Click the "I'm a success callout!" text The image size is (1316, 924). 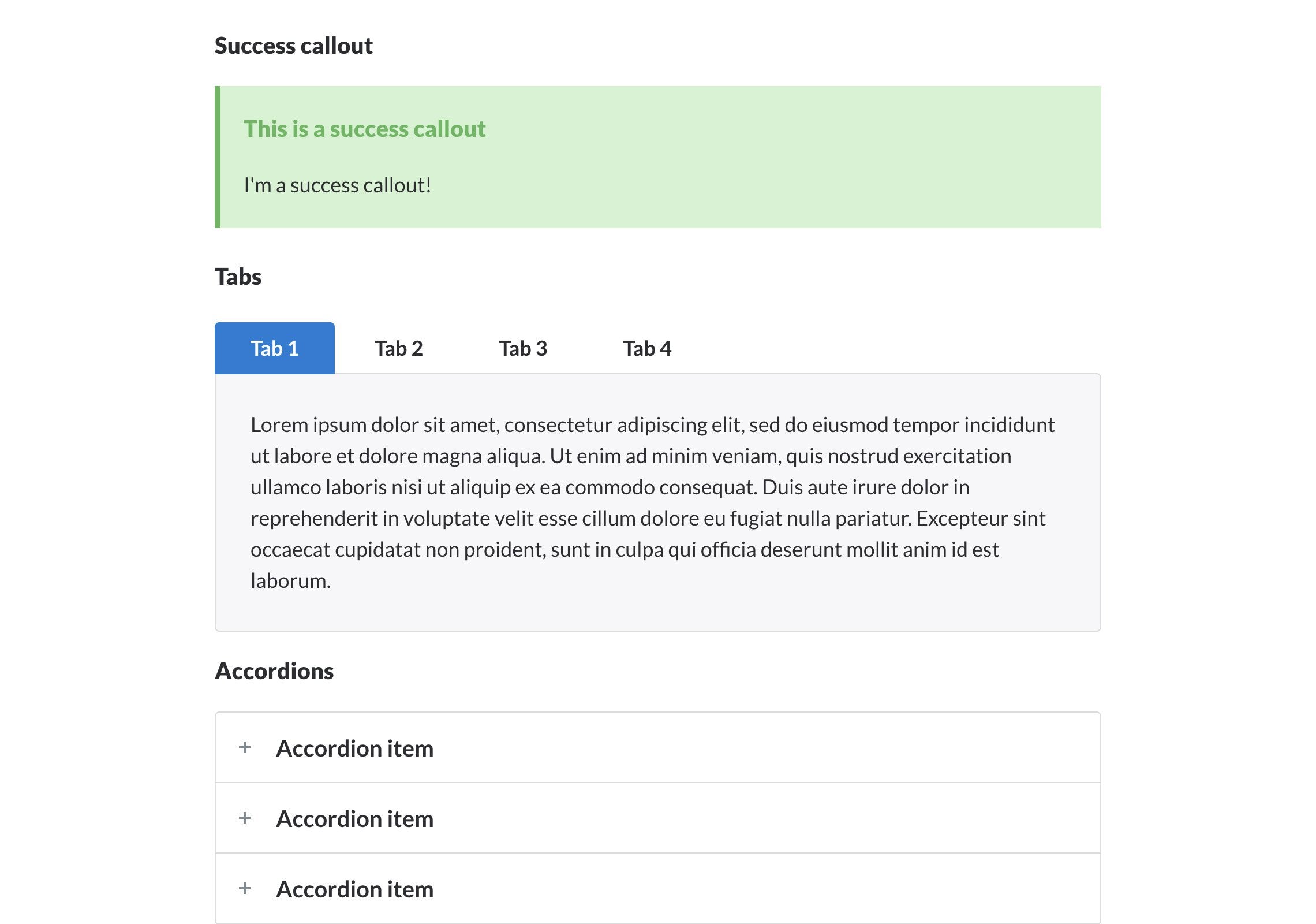(338, 185)
